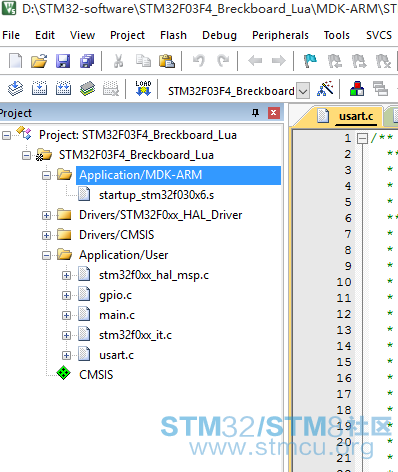Screen dimensions: 398x472
Task: Select the Application/User folder
Action: [x=123, y=255]
